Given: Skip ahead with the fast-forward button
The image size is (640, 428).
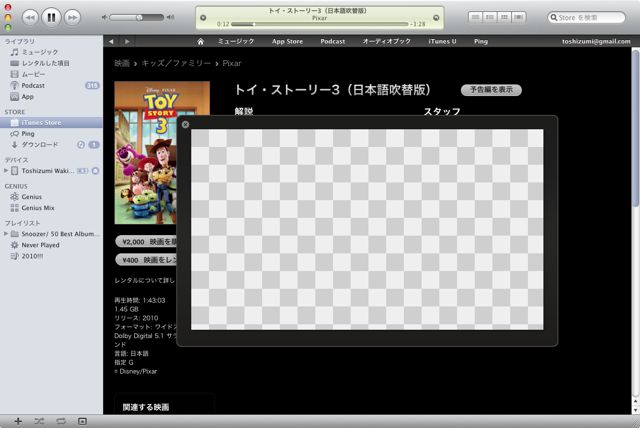Looking at the screenshot, I should tap(73, 18).
